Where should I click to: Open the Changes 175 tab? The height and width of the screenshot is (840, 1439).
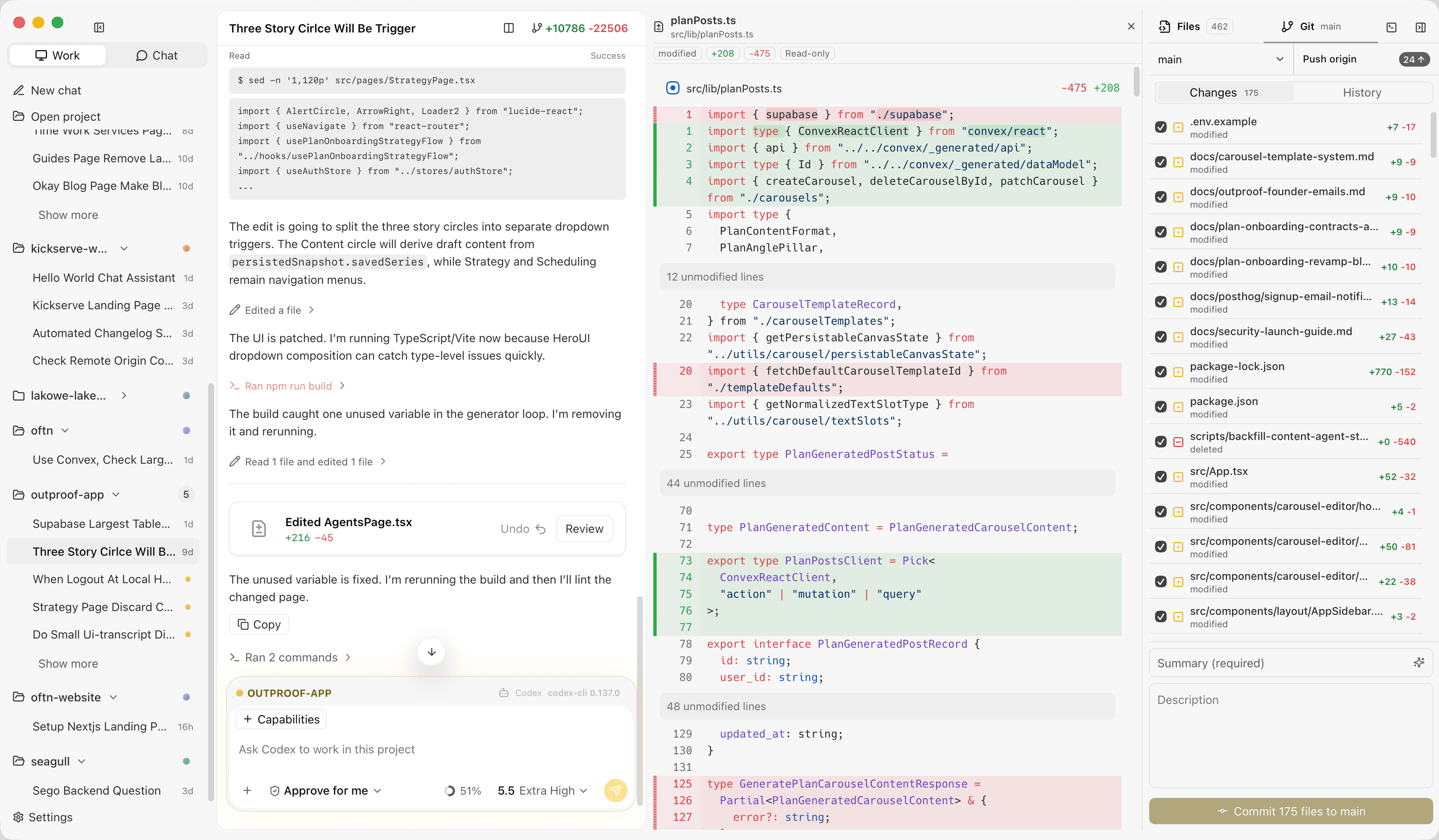[x=1224, y=92]
